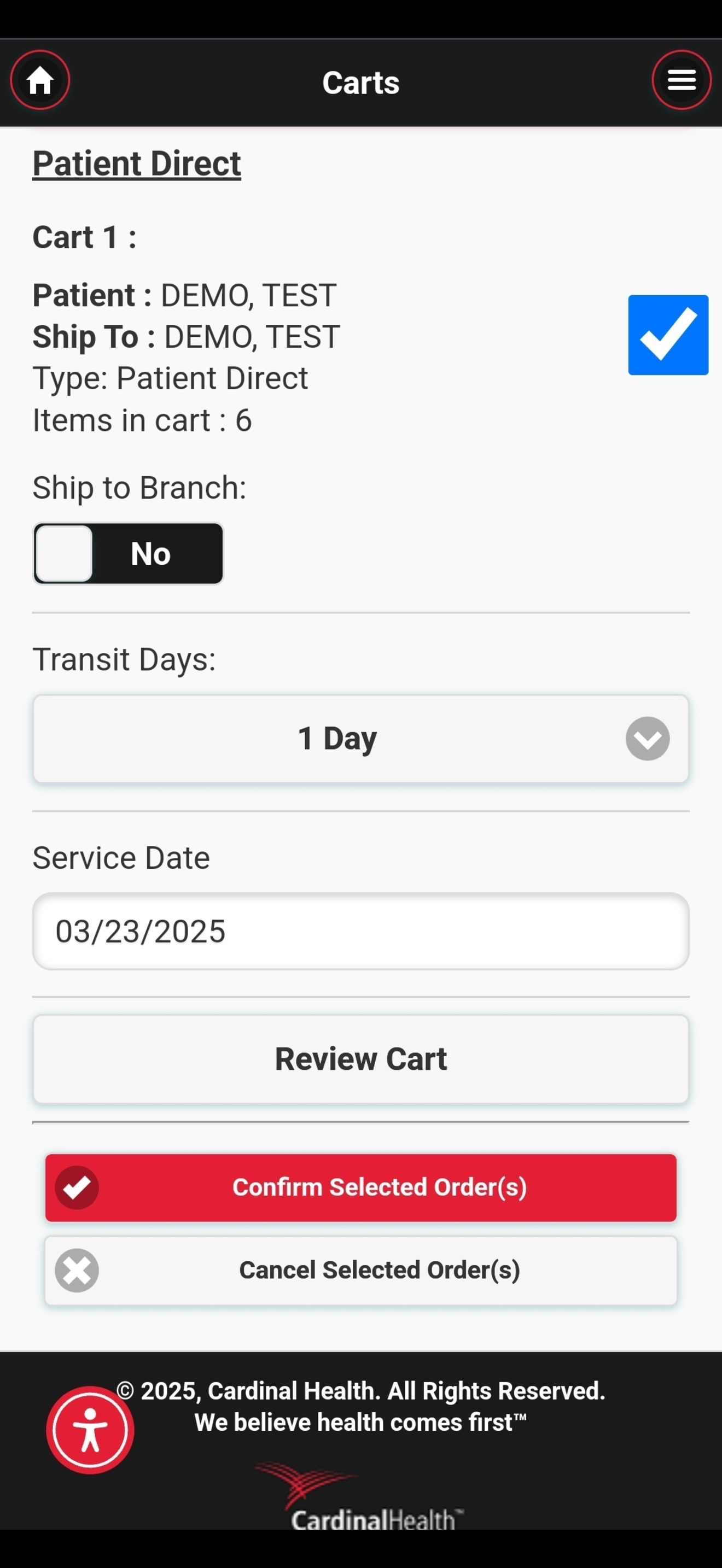Open the hamburger menu icon
This screenshot has width=722, height=1568.
point(681,80)
